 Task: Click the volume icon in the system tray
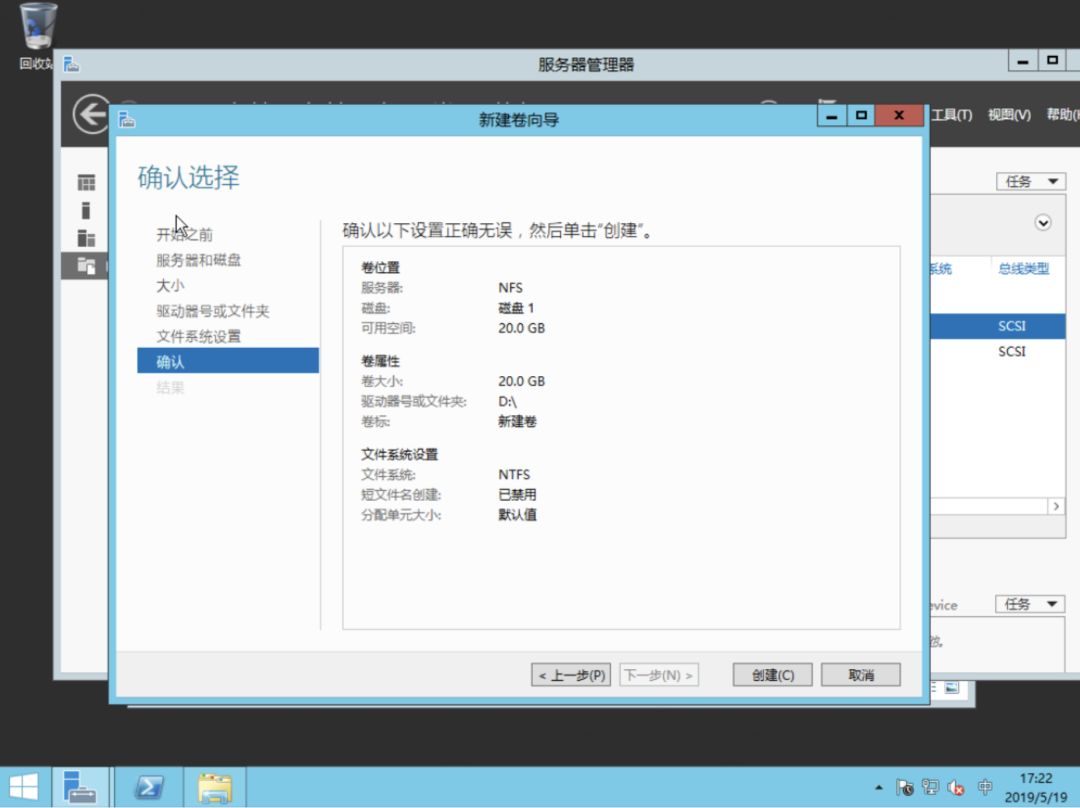[x=954, y=787]
